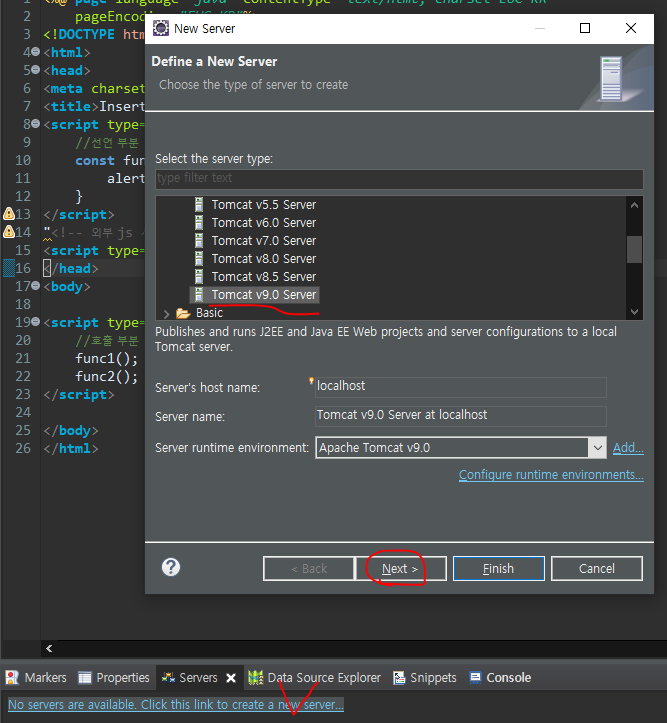Collapse the script fold on line 8
This screenshot has height=723, width=667.
pos(35,124)
